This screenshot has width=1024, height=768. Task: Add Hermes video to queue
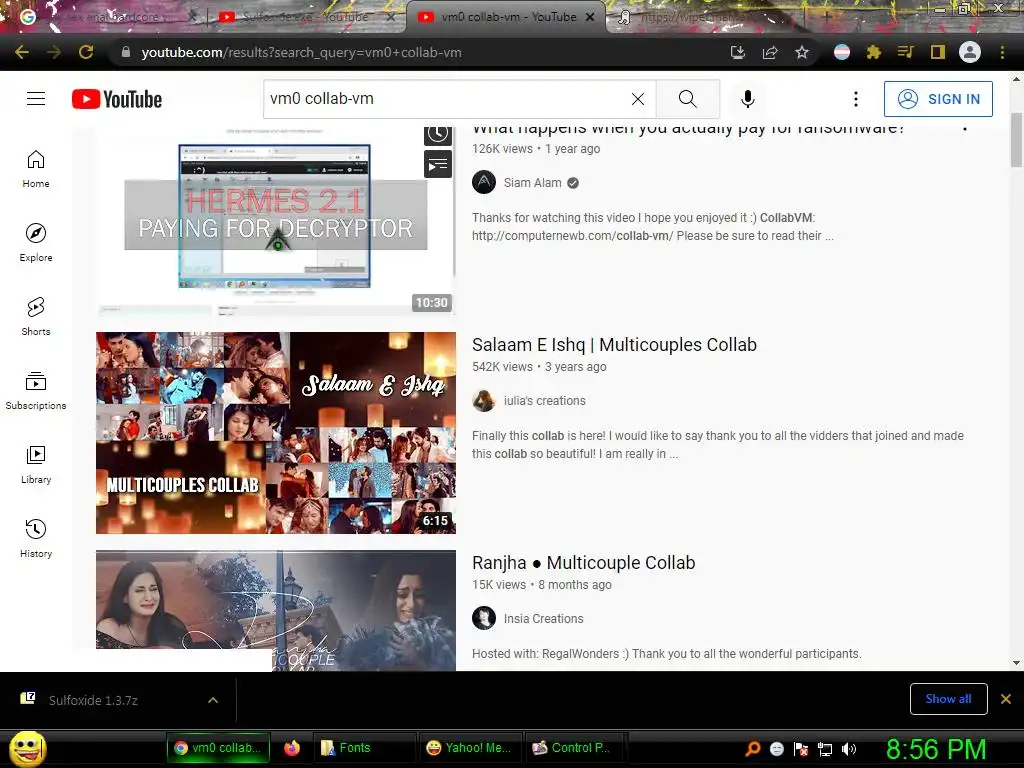coord(438,164)
